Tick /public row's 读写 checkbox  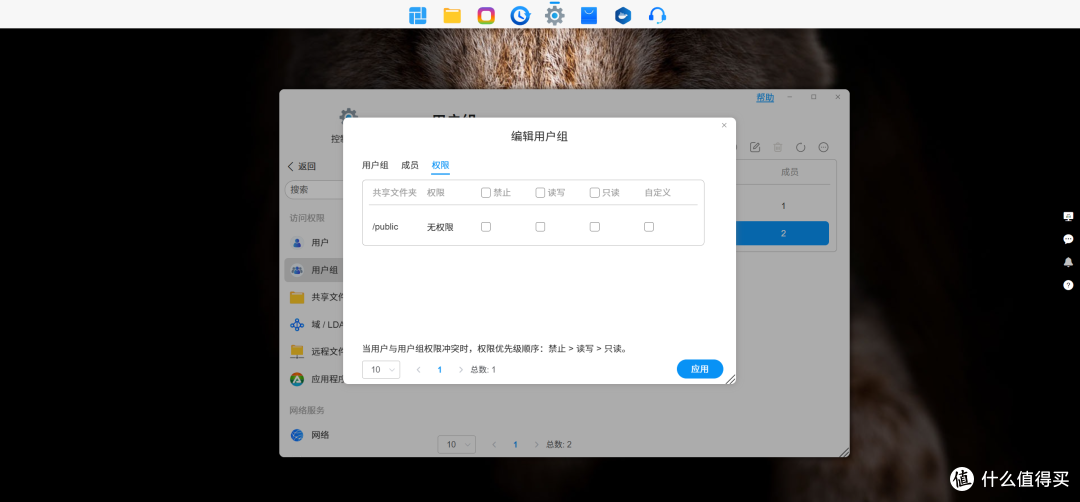(x=540, y=227)
